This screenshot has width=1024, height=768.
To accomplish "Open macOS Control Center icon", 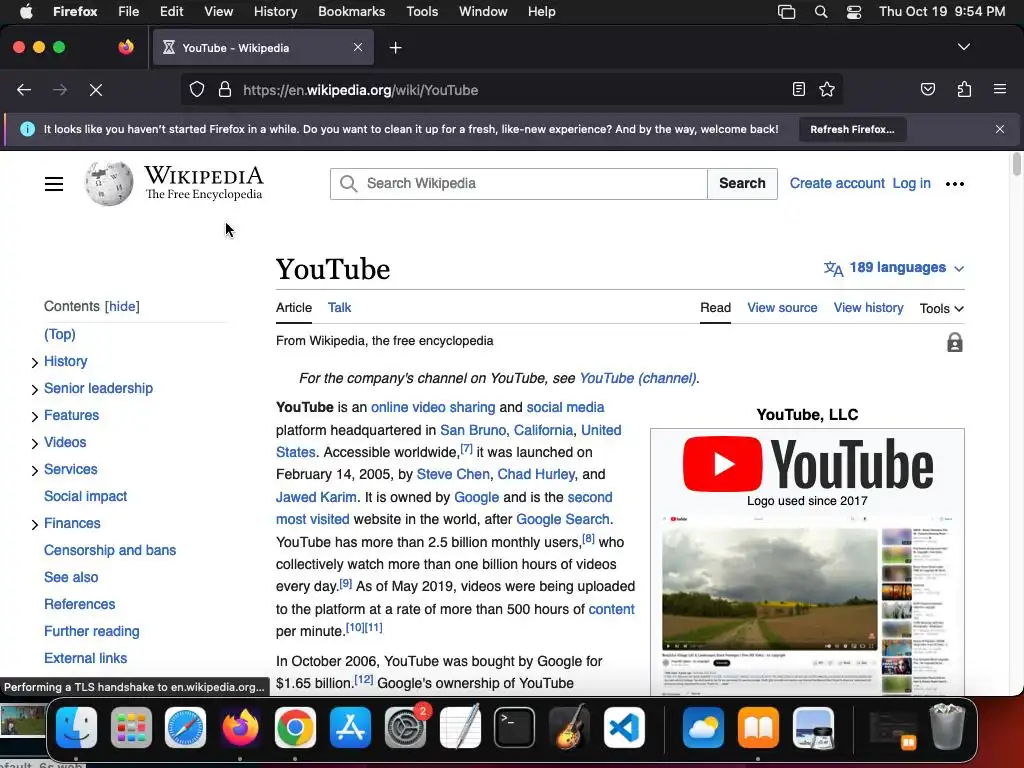I will (854, 12).
